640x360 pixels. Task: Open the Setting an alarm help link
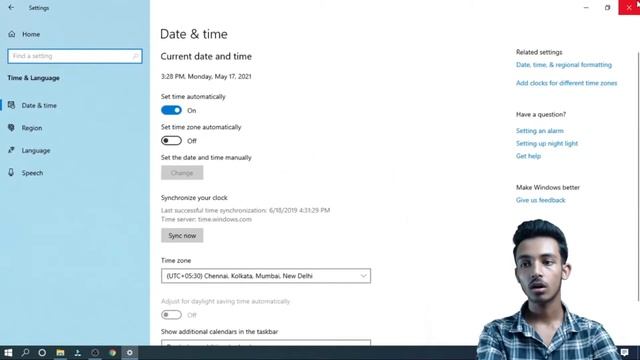pyautogui.click(x=540, y=131)
